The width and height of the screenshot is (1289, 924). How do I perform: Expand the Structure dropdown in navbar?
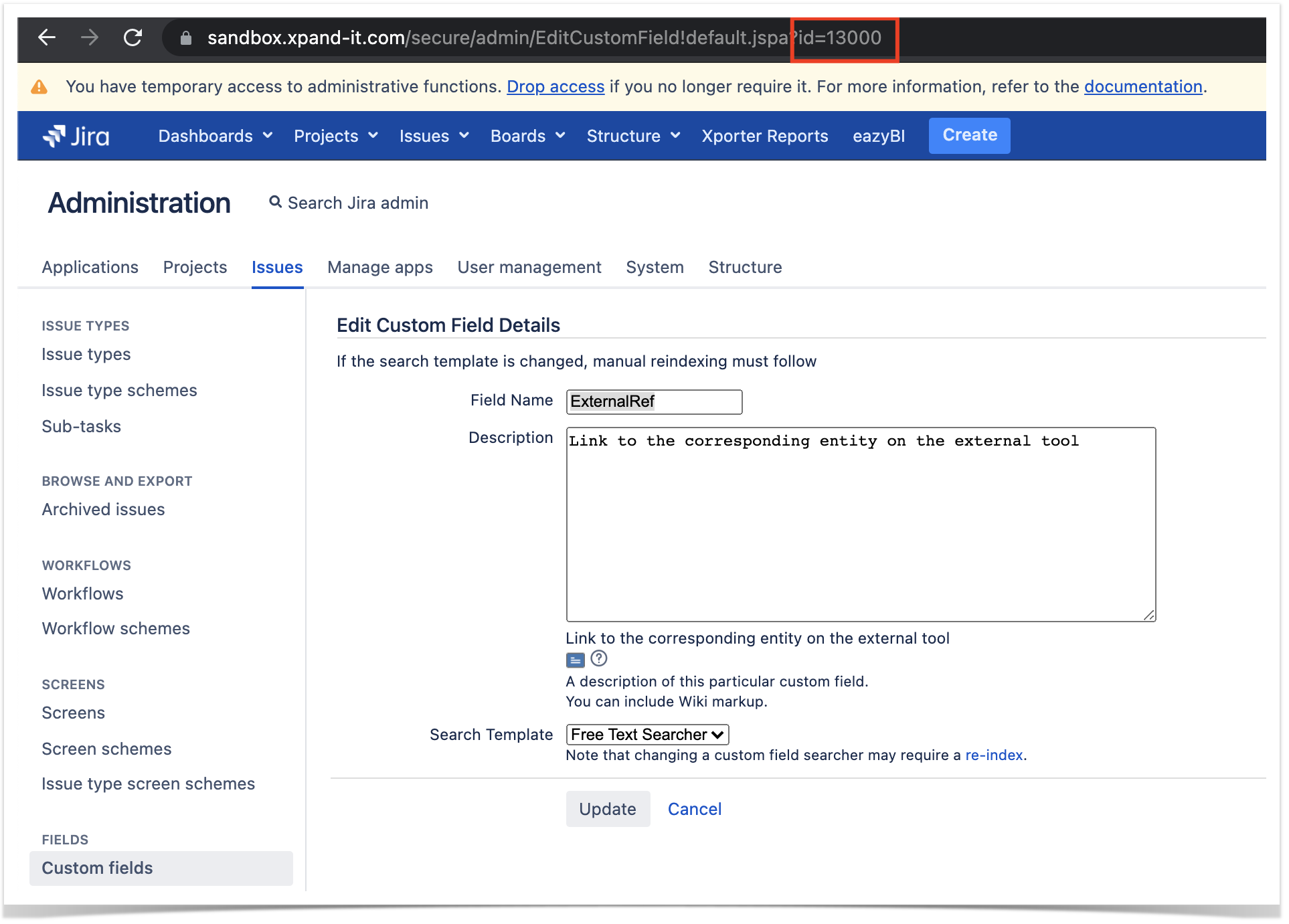(633, 136)
